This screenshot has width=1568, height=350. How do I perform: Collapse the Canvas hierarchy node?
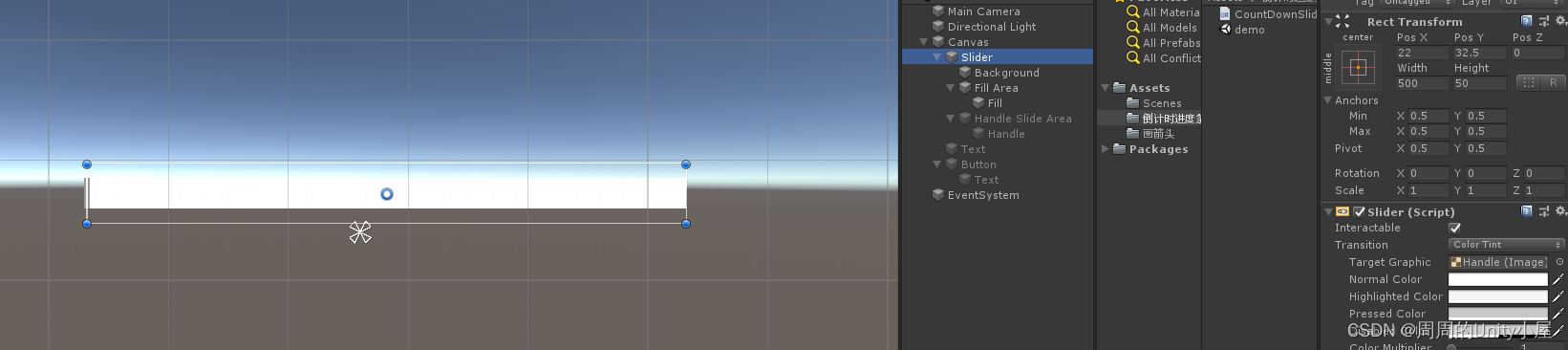[923, 42]
